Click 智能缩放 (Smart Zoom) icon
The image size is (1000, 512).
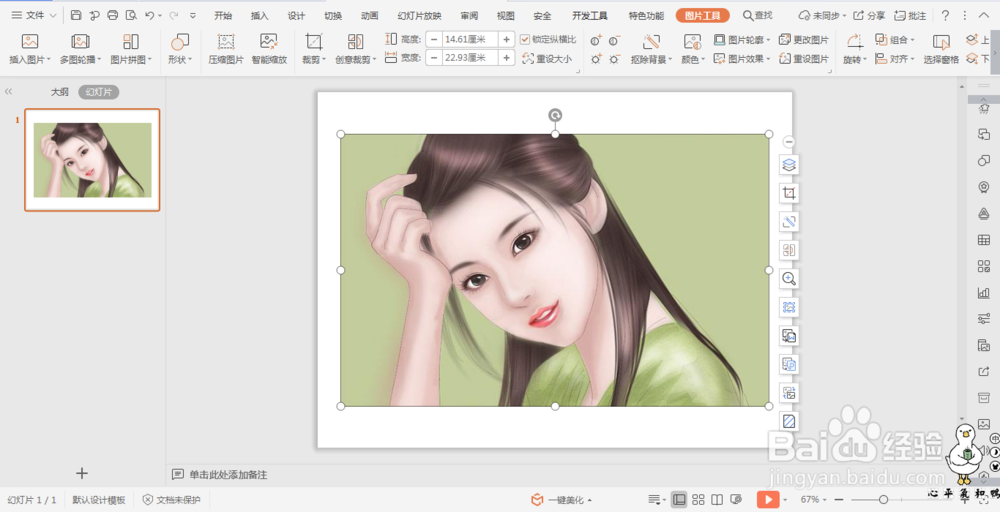[269, 42]
